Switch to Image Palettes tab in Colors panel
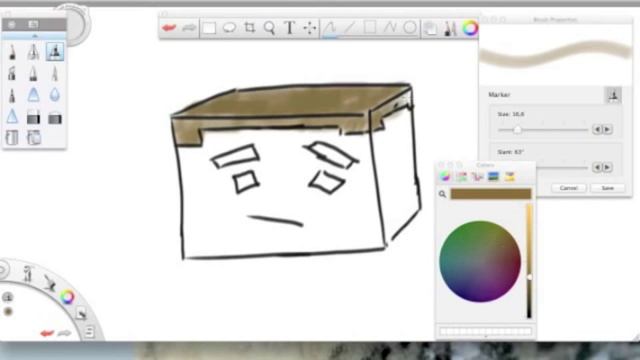The image size is (640, 360). point(493,176)
